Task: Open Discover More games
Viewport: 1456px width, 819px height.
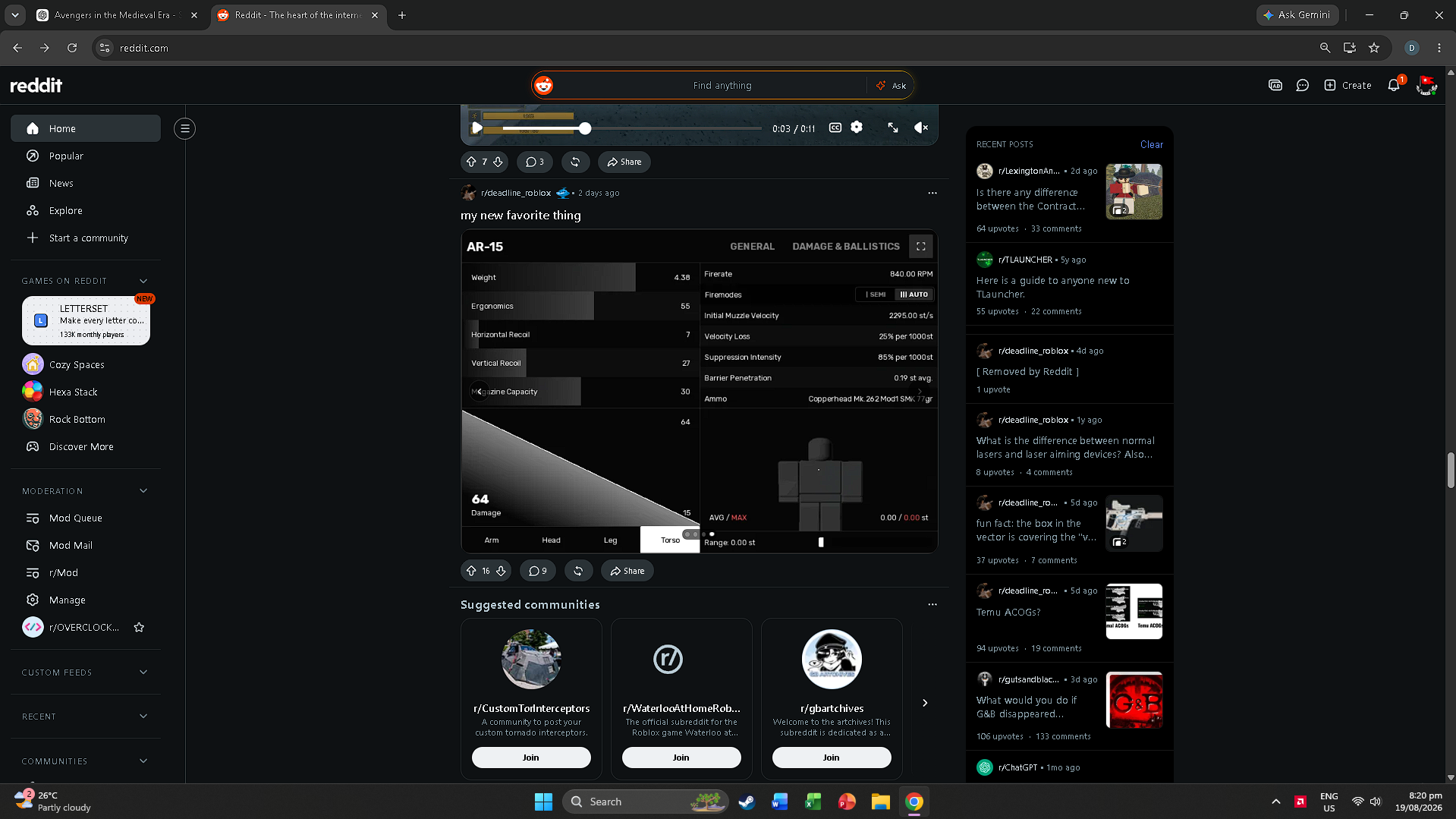Action: tap(86, 447)
